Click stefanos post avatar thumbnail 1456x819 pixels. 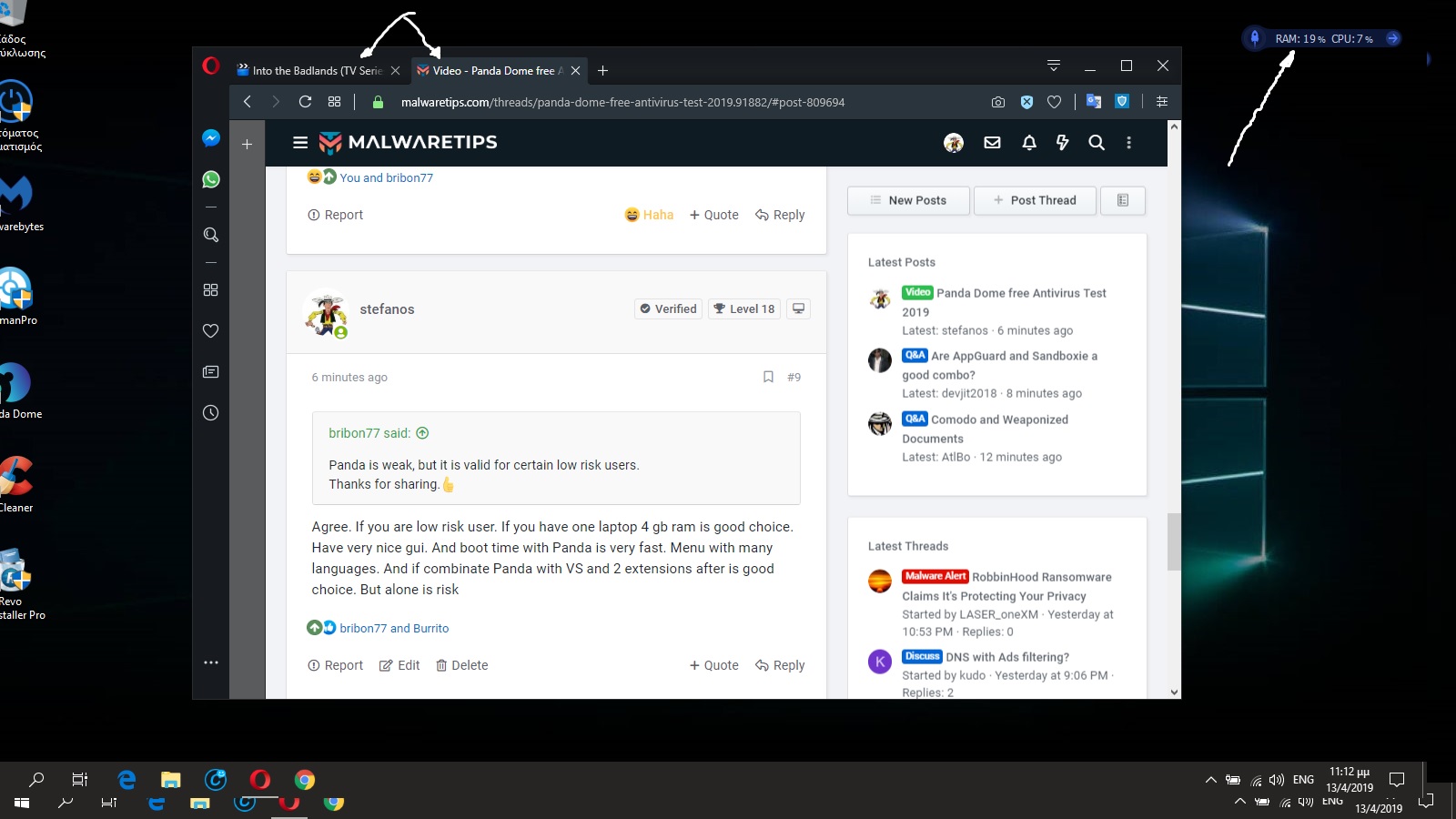click(325, 314)
